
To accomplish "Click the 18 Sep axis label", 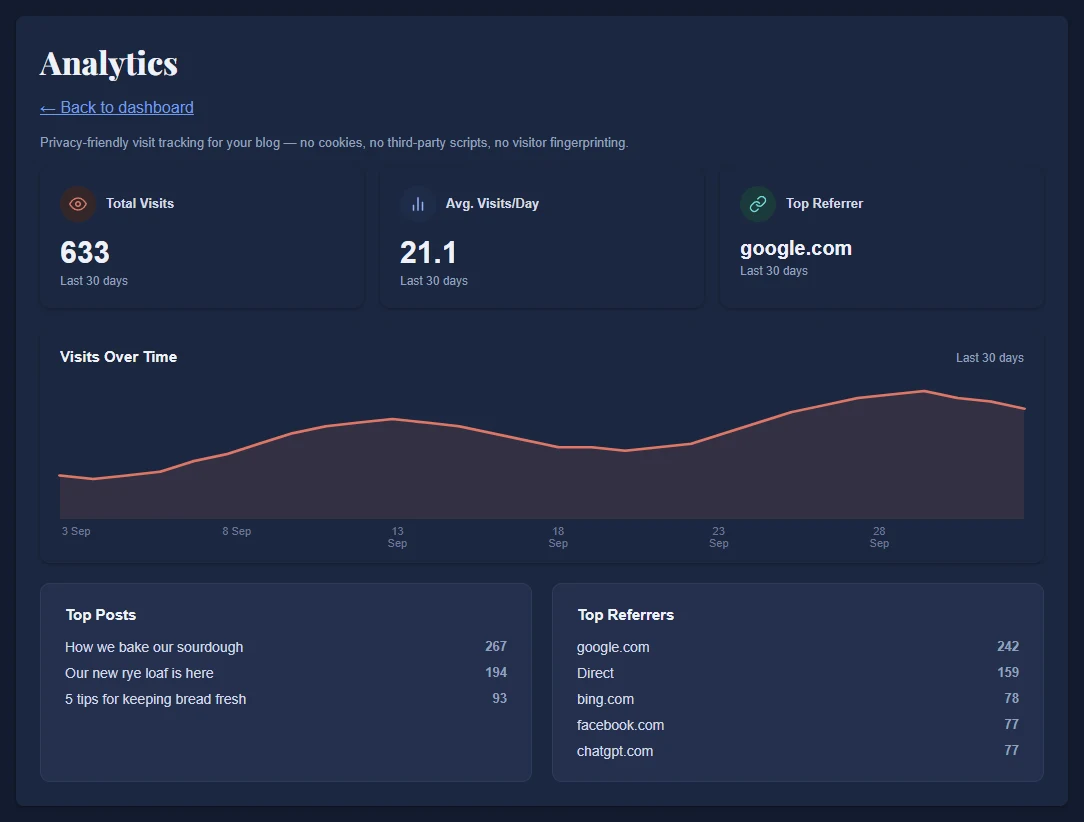I will pyautogui.click(x=558, y=537).
